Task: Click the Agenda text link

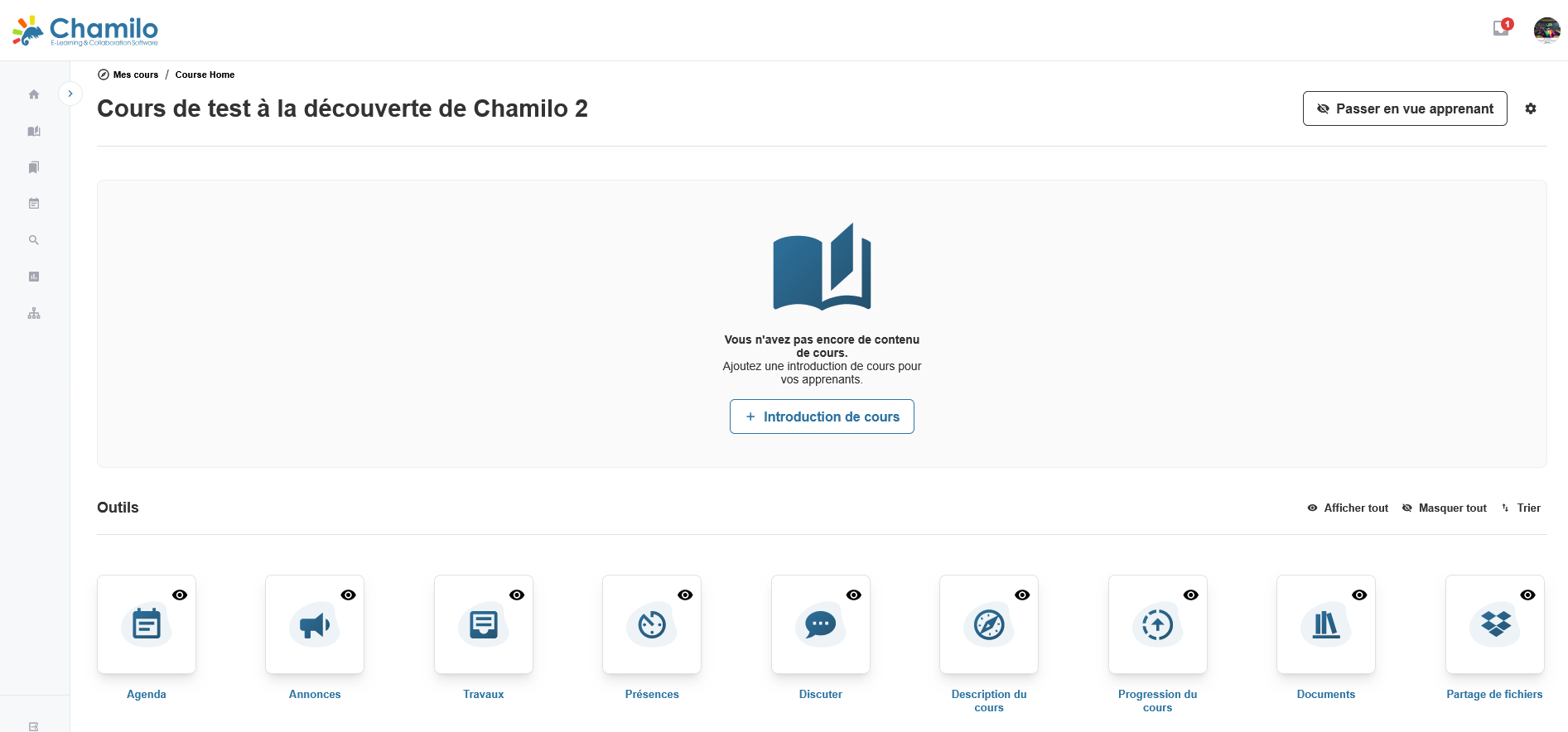Action: [147, 694]
